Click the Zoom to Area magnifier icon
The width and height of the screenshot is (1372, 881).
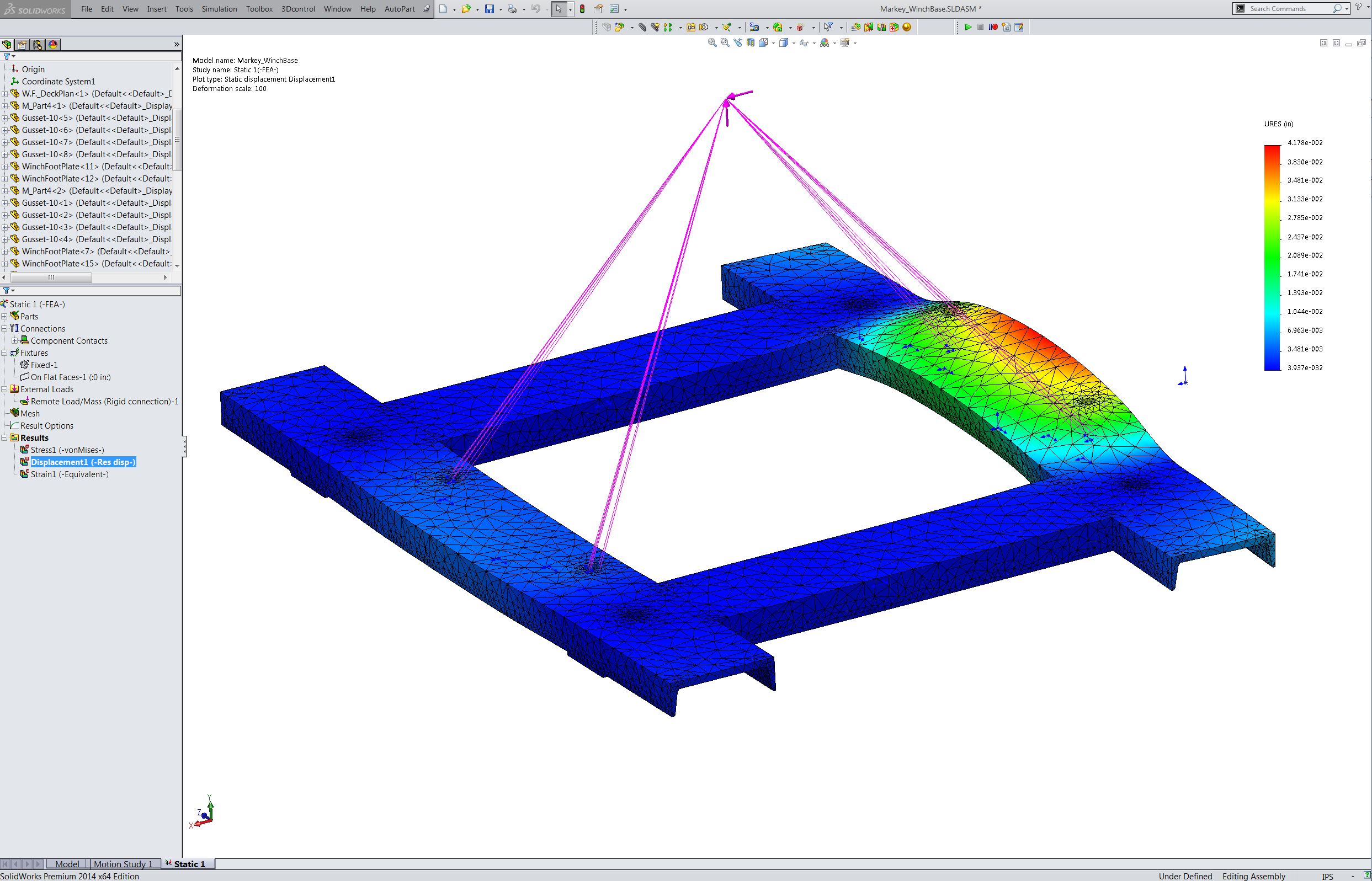click(x=725, y=43)
